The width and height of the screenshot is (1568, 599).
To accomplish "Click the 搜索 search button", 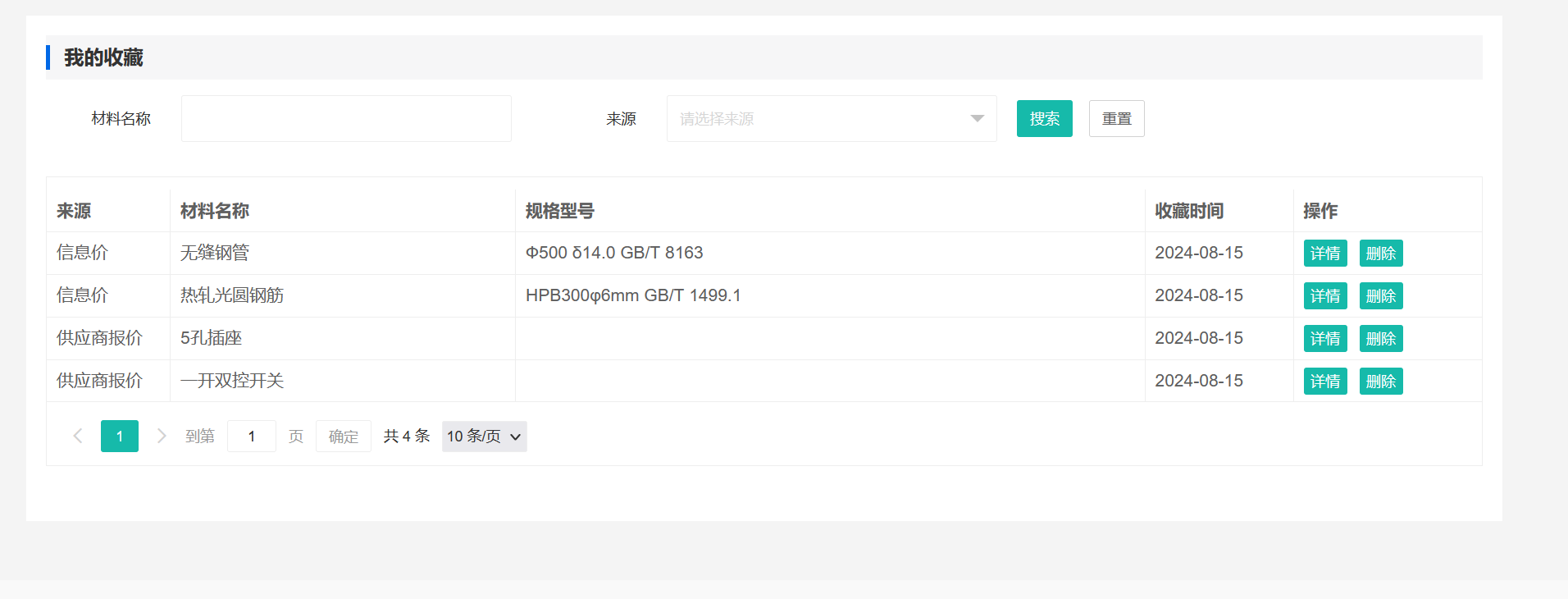I will point(1044,119).
